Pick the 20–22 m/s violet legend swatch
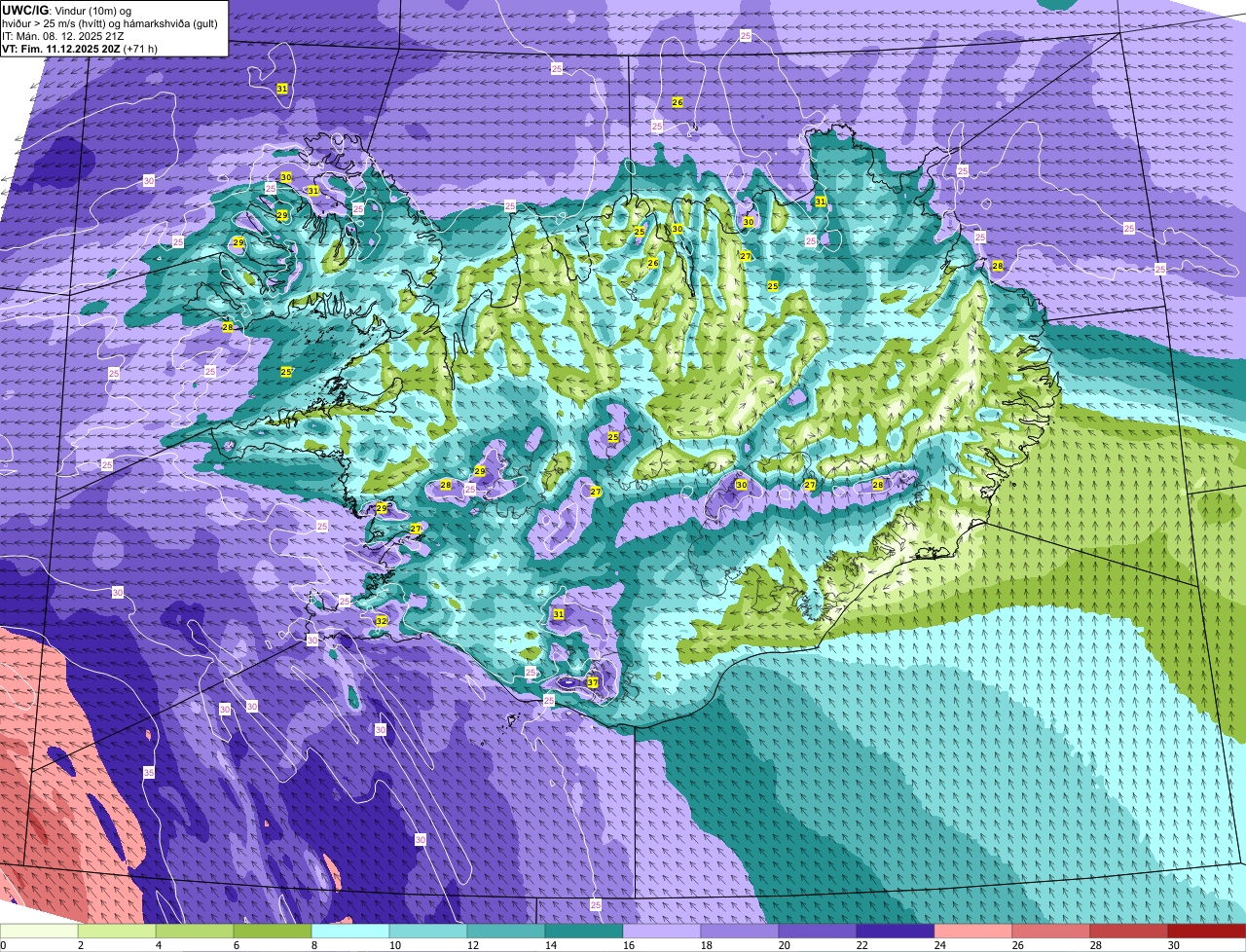 click(x=818, y=931)
